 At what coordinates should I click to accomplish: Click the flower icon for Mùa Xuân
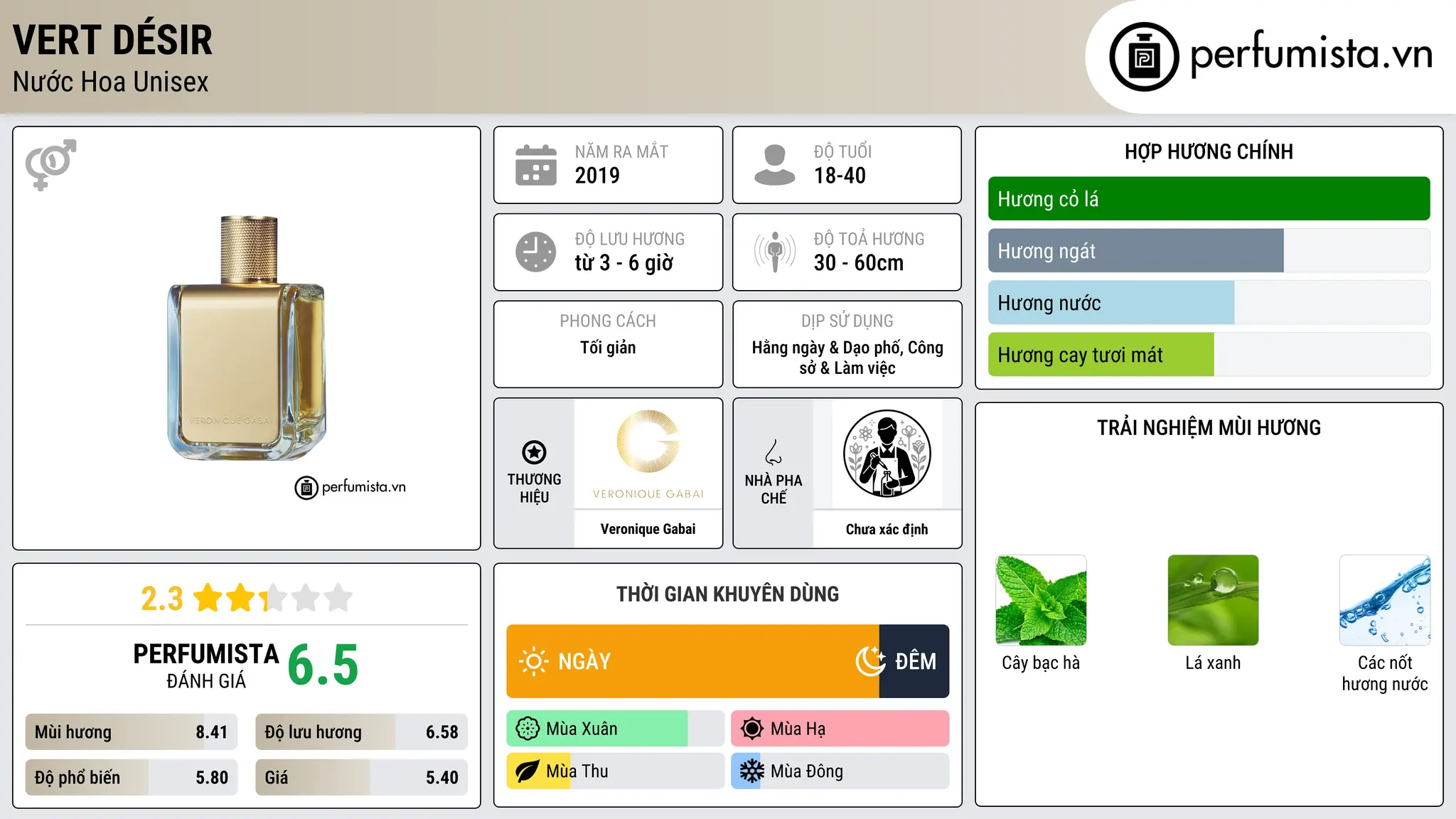528,729
